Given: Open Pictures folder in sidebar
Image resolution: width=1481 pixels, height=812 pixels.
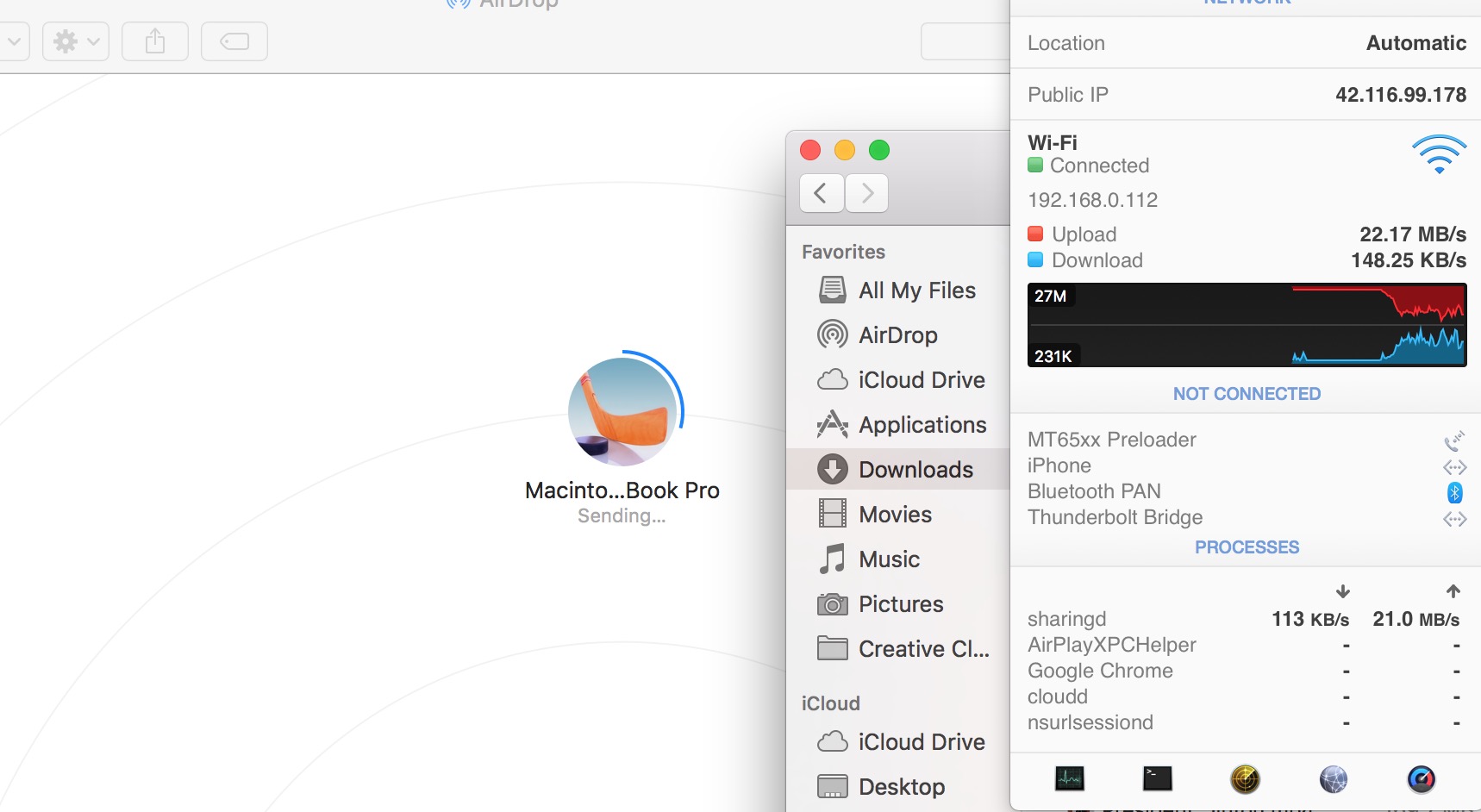Looking at the screenshot, I should 897,604.
